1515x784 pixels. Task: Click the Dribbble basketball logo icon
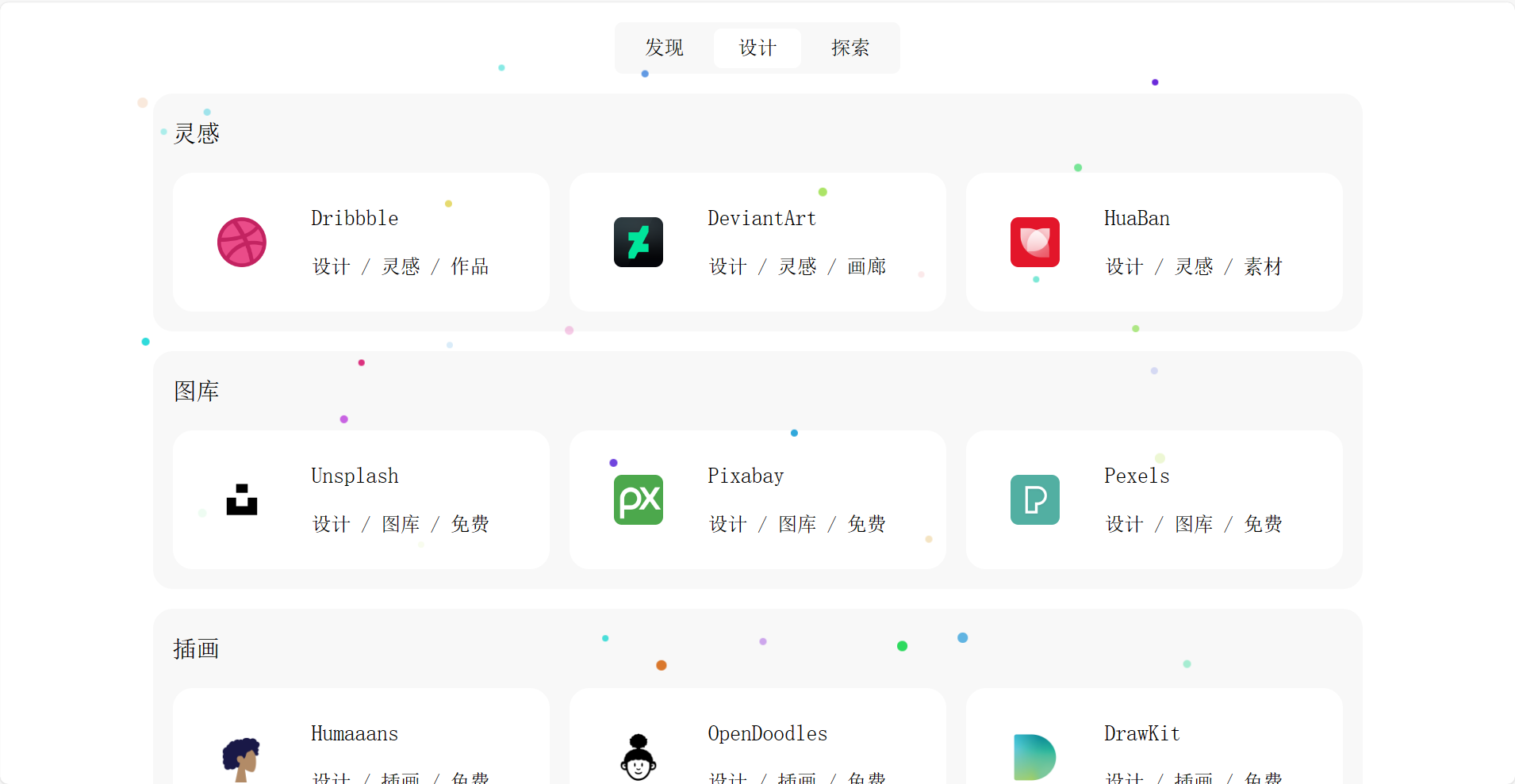(x=242, y=243)
